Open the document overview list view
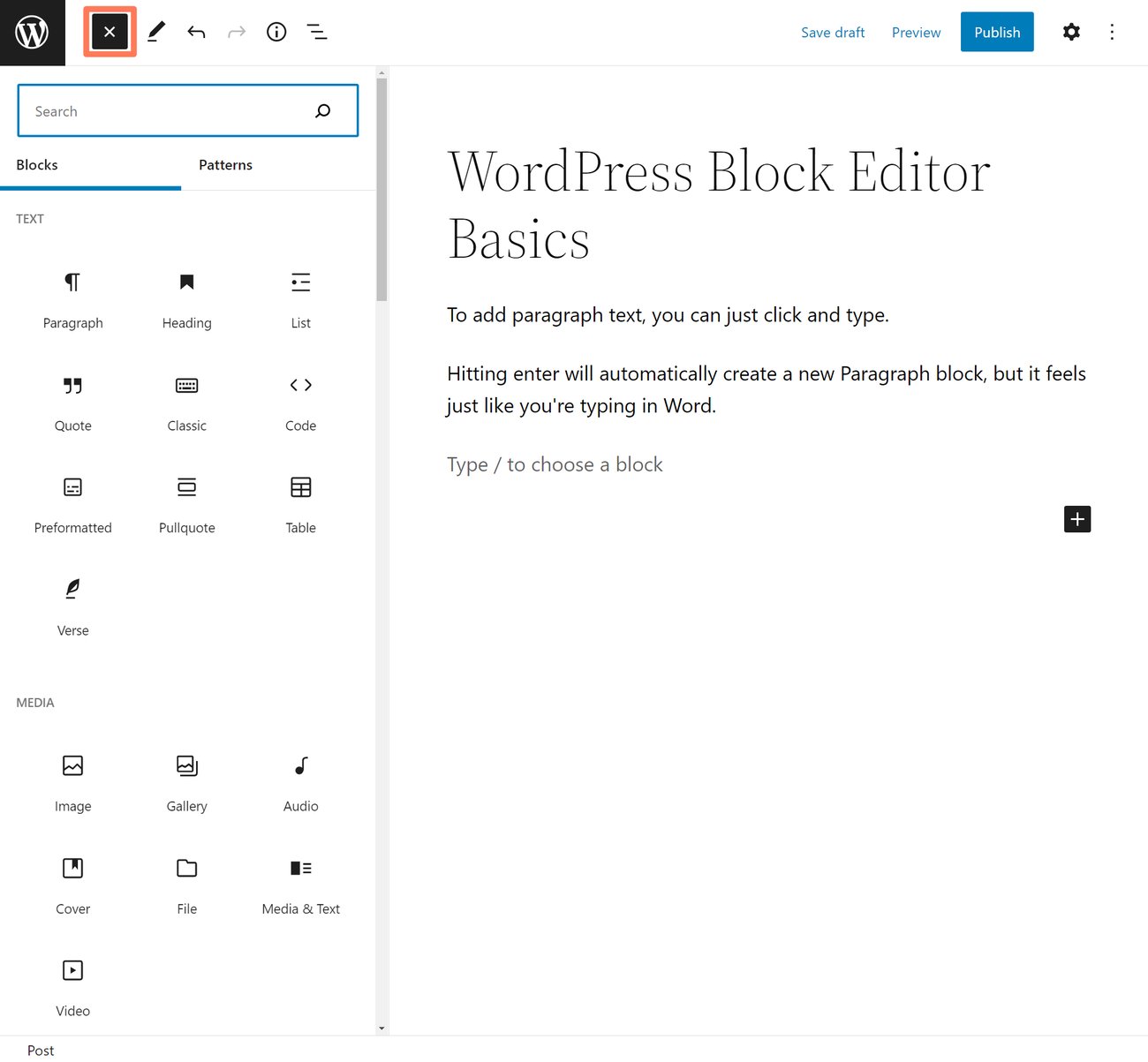 (x=317, y=32)
